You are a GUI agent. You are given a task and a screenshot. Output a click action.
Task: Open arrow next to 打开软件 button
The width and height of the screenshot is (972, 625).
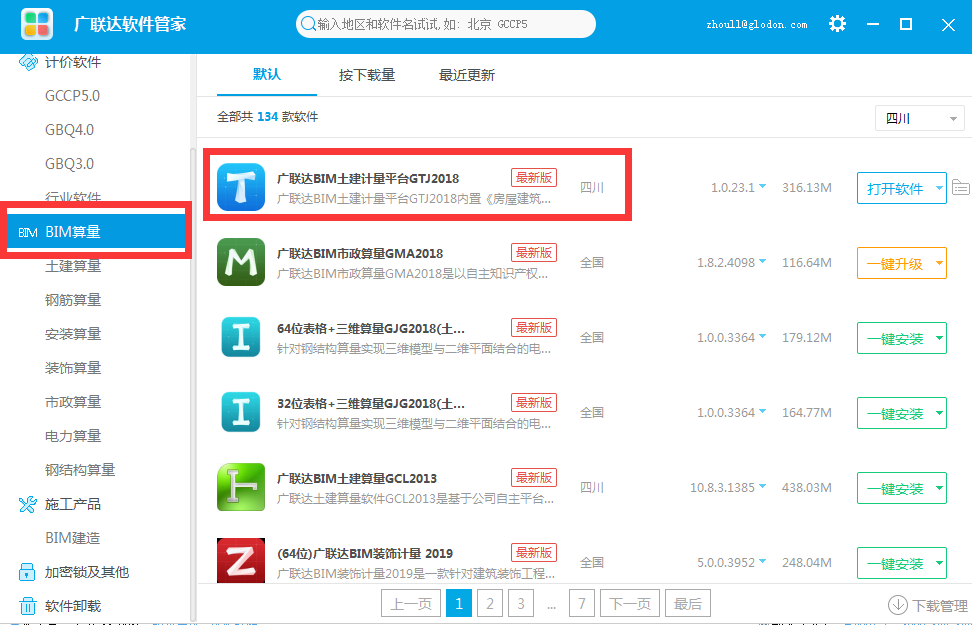(x=939, y=188)
